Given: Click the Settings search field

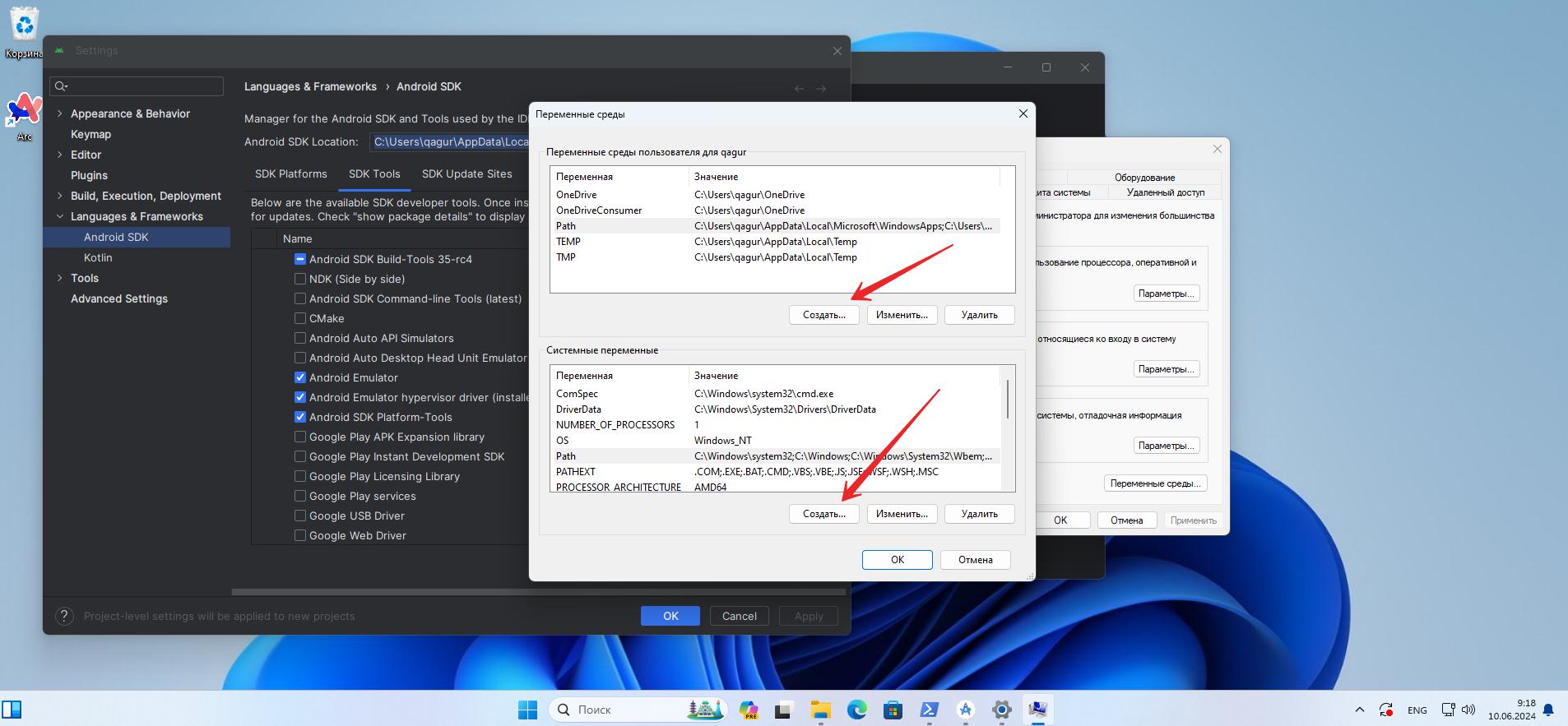Looking at the screenshot, I should 137,86.
